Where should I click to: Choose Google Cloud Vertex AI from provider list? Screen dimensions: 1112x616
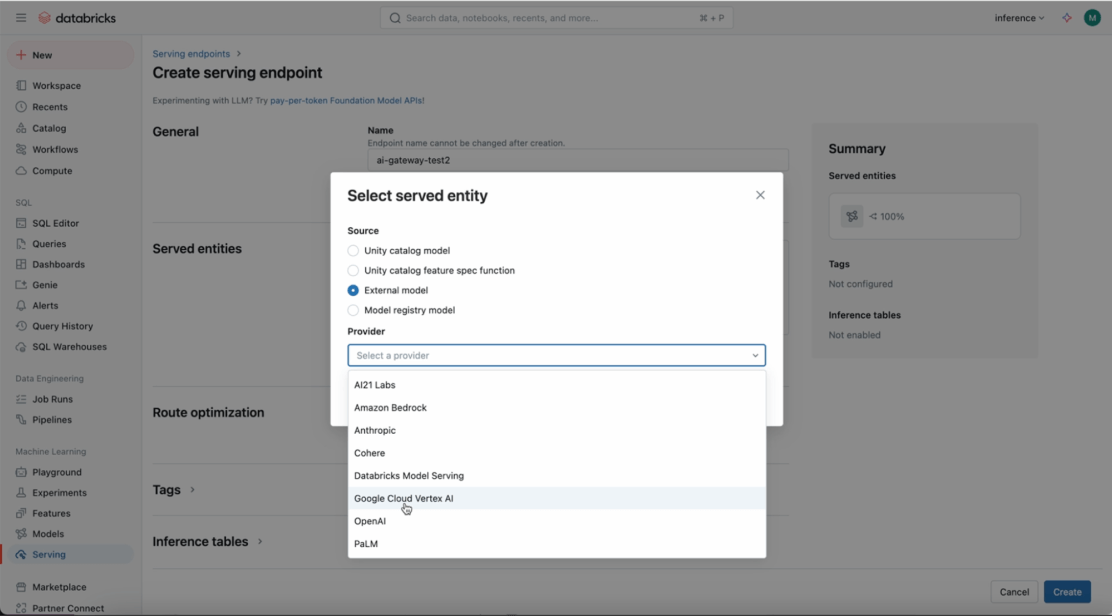point(404,498)
